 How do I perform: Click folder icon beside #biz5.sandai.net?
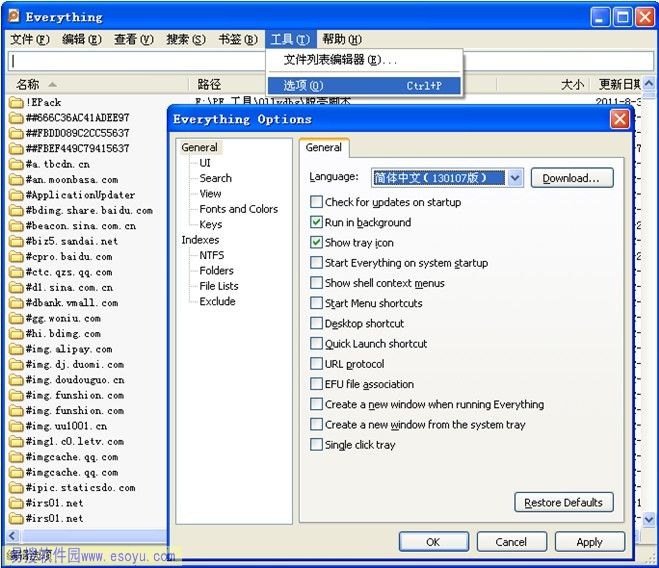pos(16,241)
